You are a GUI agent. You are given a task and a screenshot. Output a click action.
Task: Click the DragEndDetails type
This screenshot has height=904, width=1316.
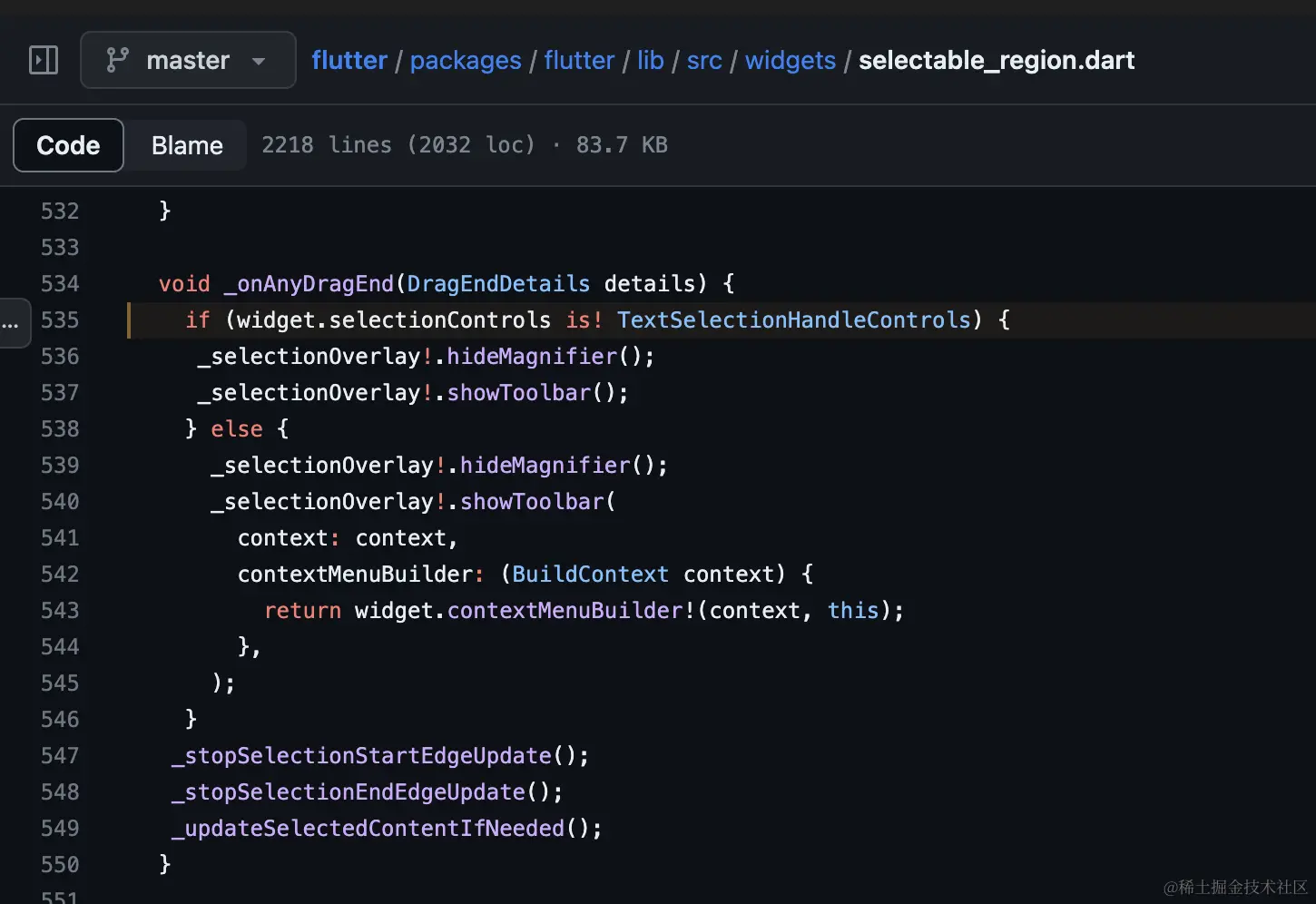point(498,284)
